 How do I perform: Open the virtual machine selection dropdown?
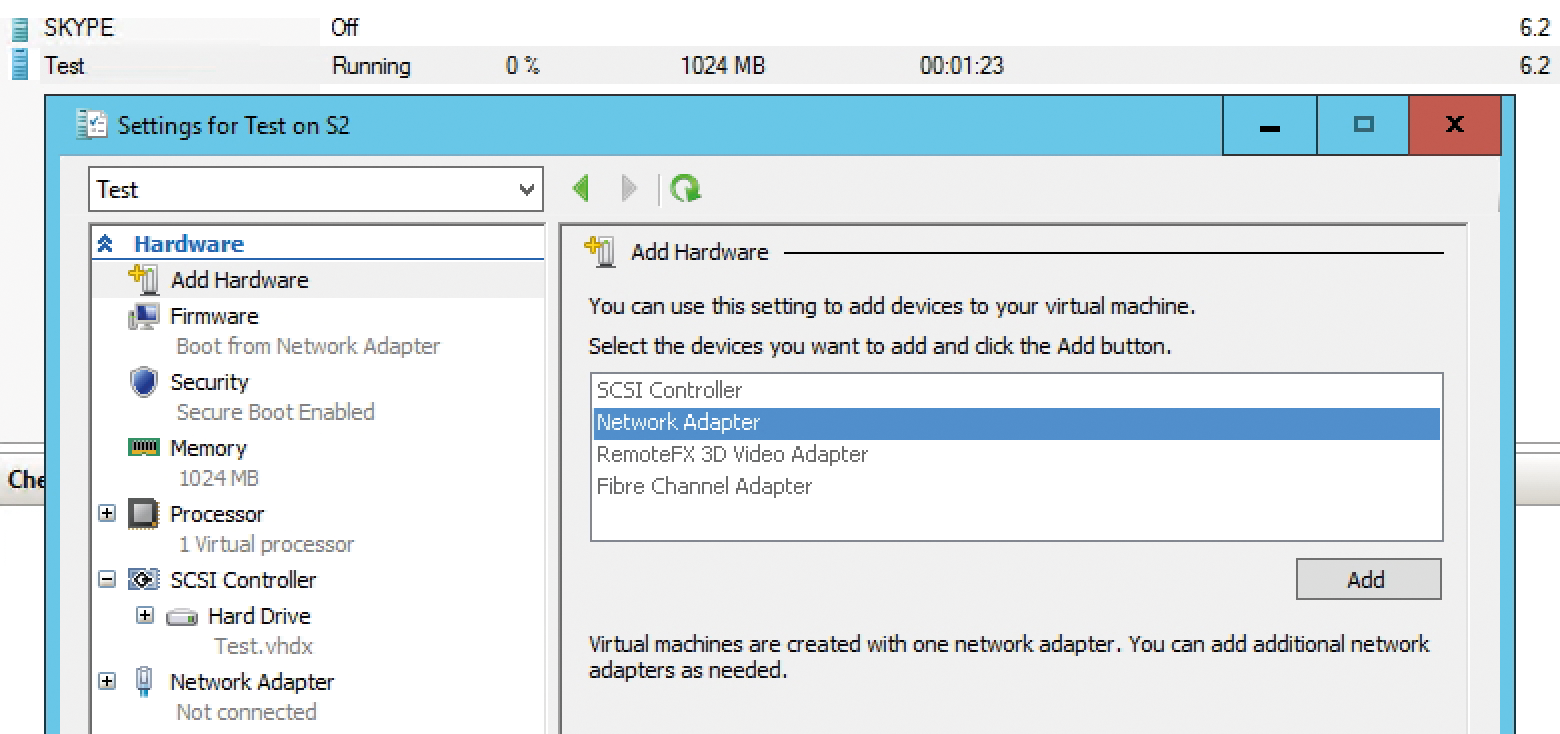pos(527,189)
